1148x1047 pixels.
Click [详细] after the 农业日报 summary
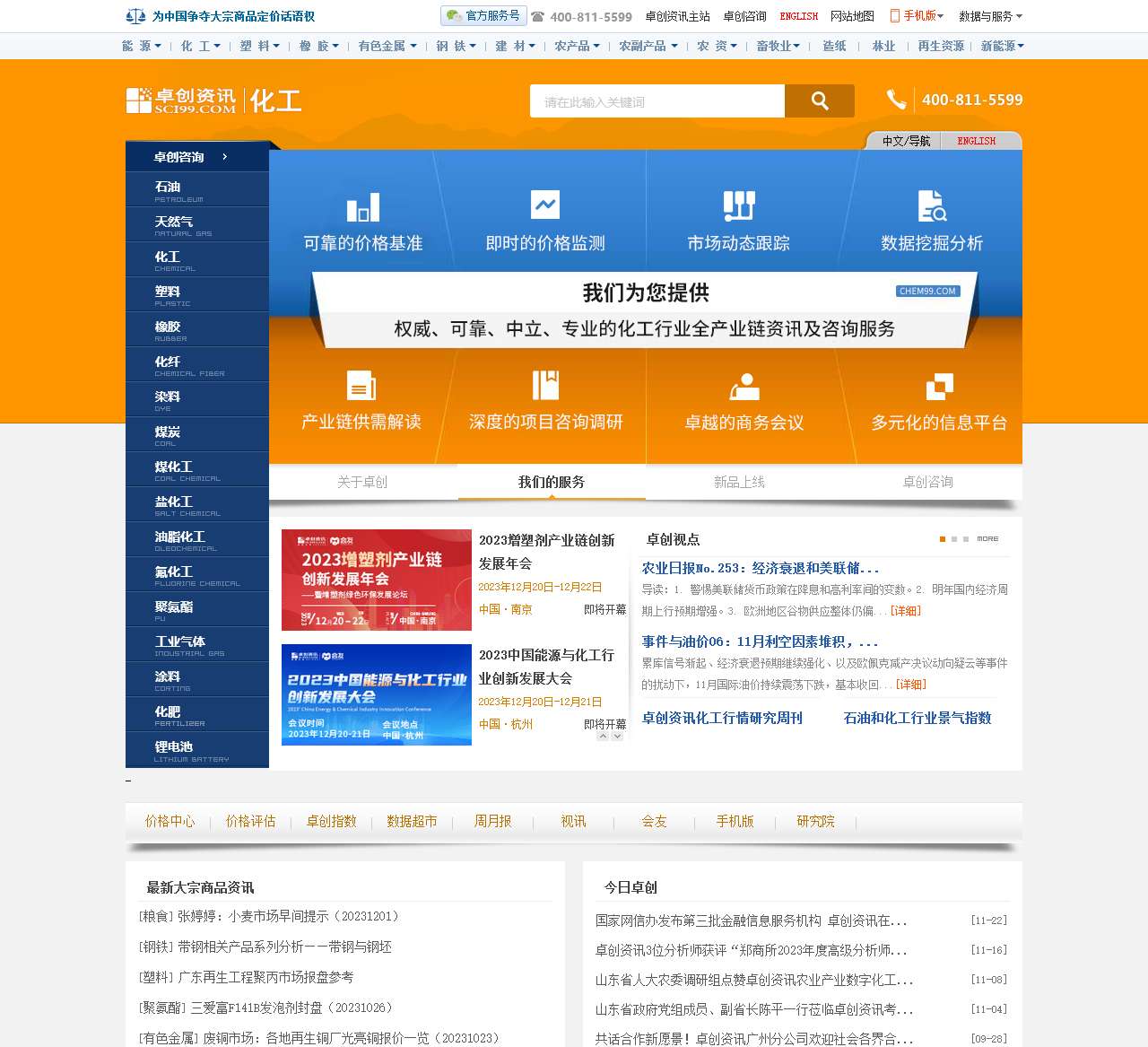[x=906, y=611]
